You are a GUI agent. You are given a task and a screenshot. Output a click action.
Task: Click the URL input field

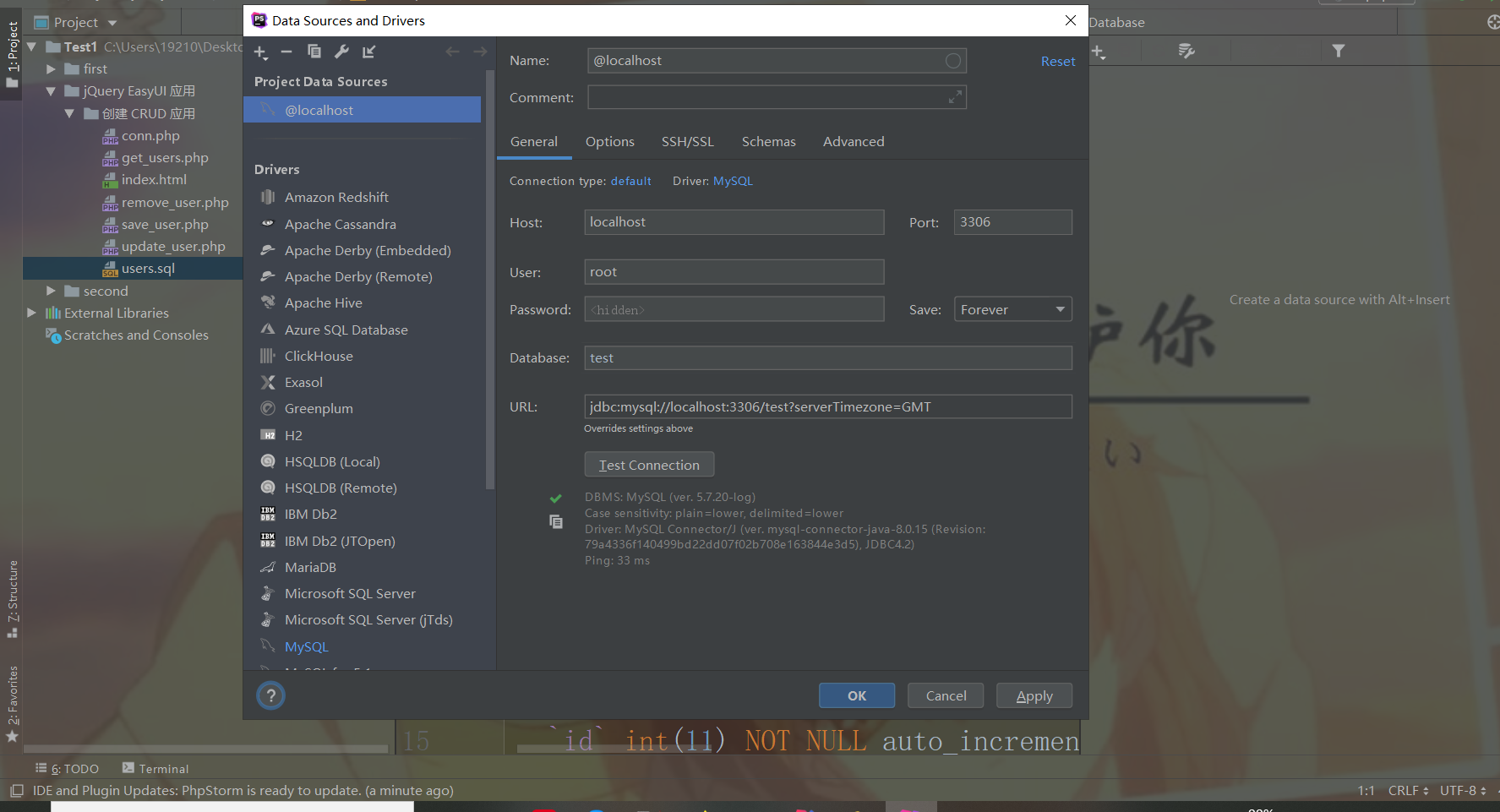click(828, 407)
